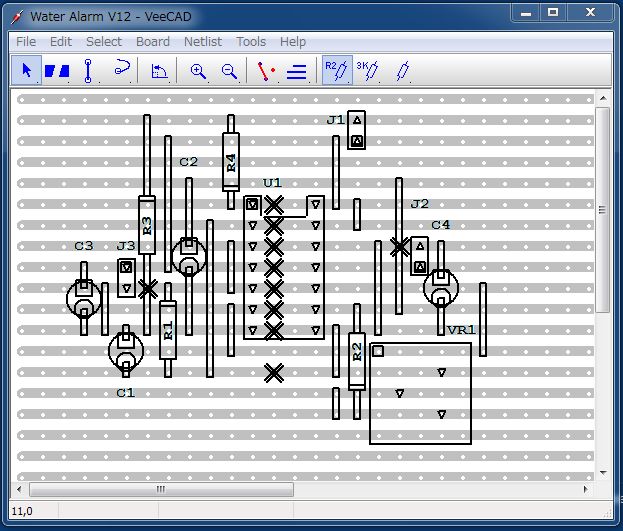Select connector J1 on the board
623x531 pixels.
point(357,130)
